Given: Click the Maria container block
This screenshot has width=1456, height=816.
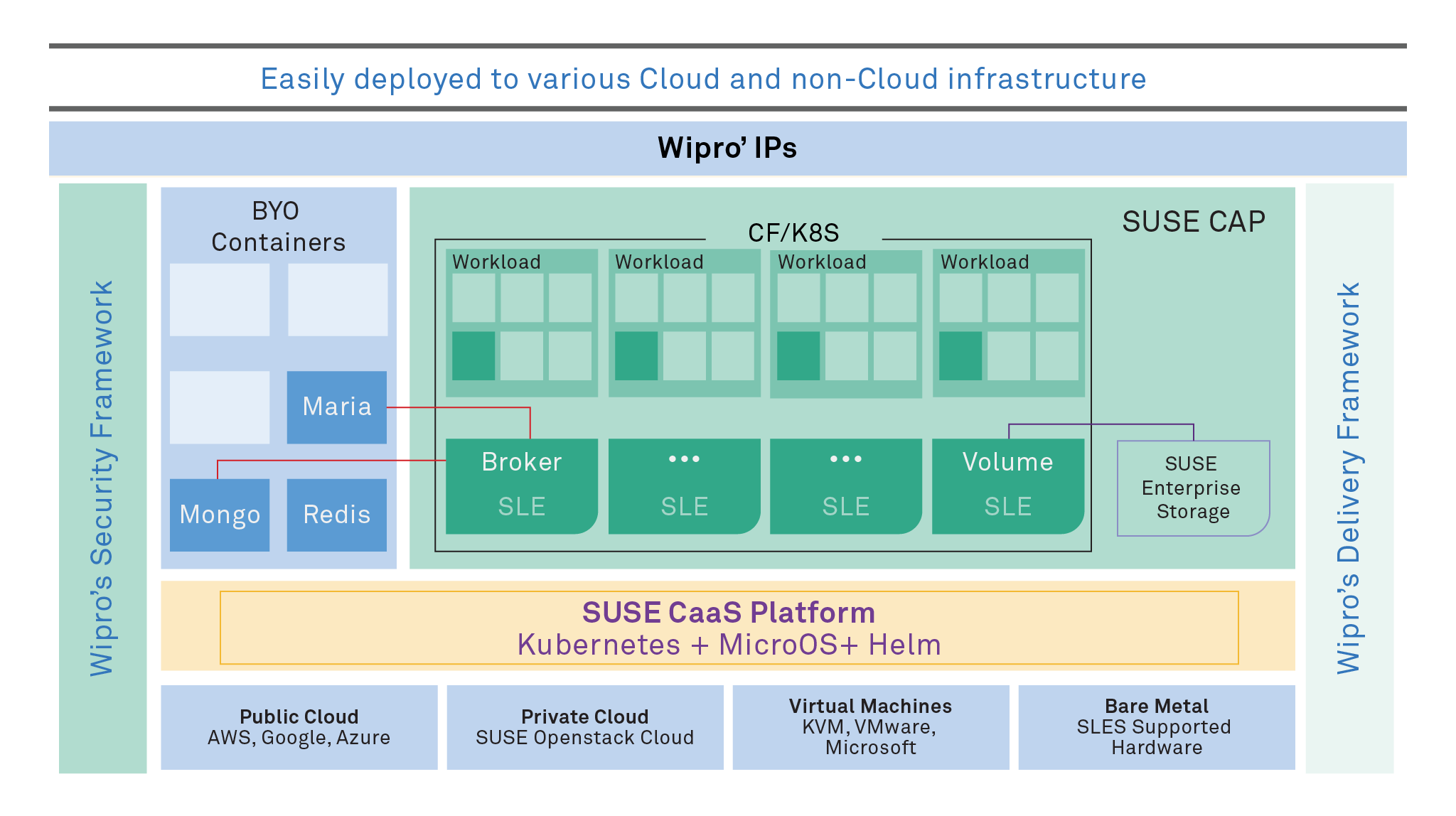Looking at the screenshot, I should click(x=336, y=407).
